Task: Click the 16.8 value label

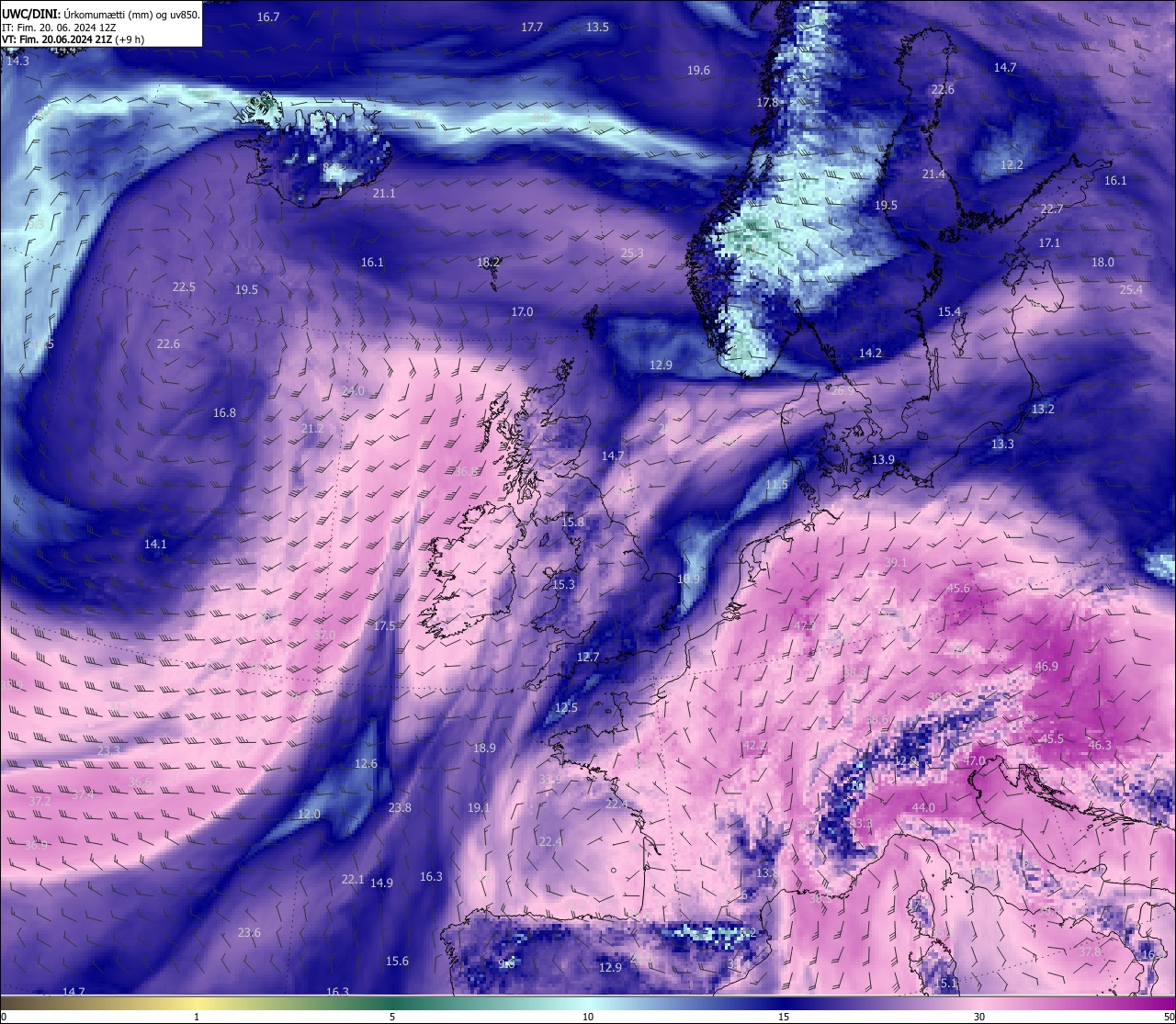Action: (224, 413)
